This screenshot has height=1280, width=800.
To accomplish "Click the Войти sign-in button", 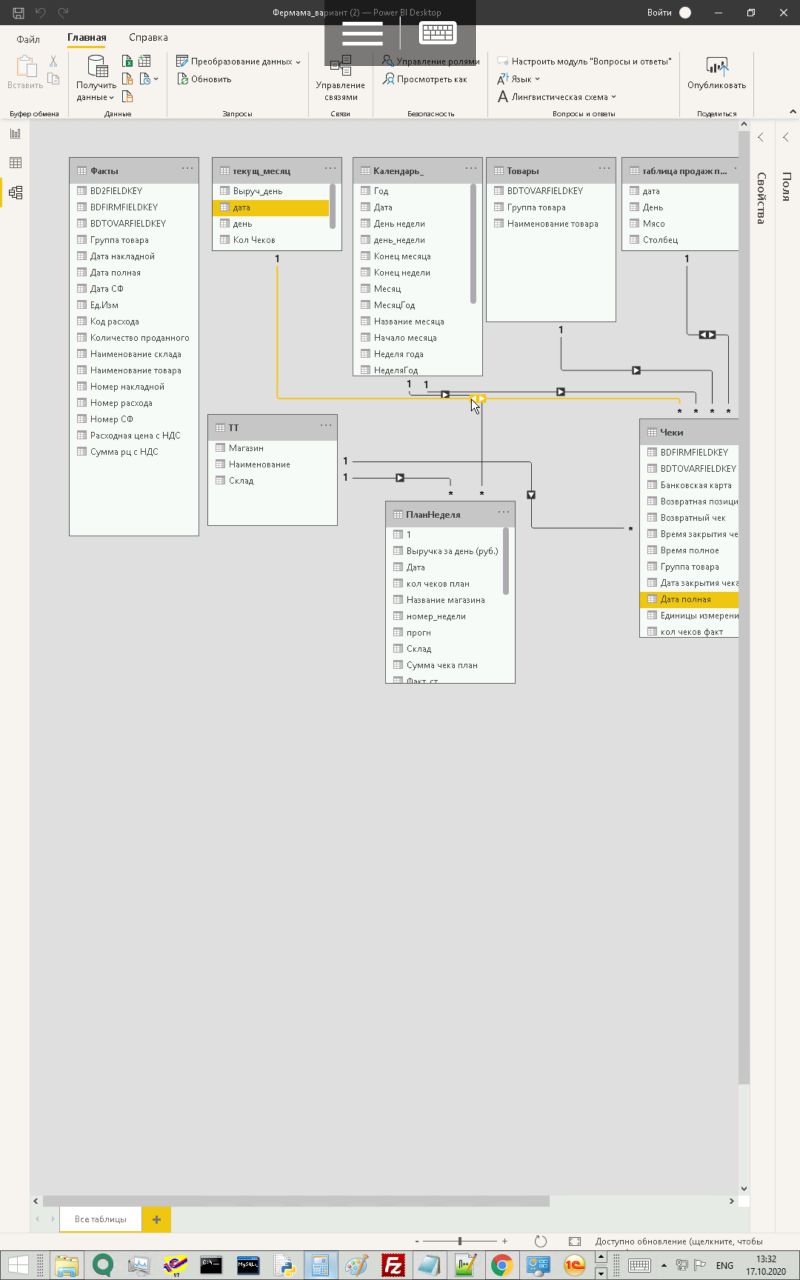I will click(x=659, y=13).
